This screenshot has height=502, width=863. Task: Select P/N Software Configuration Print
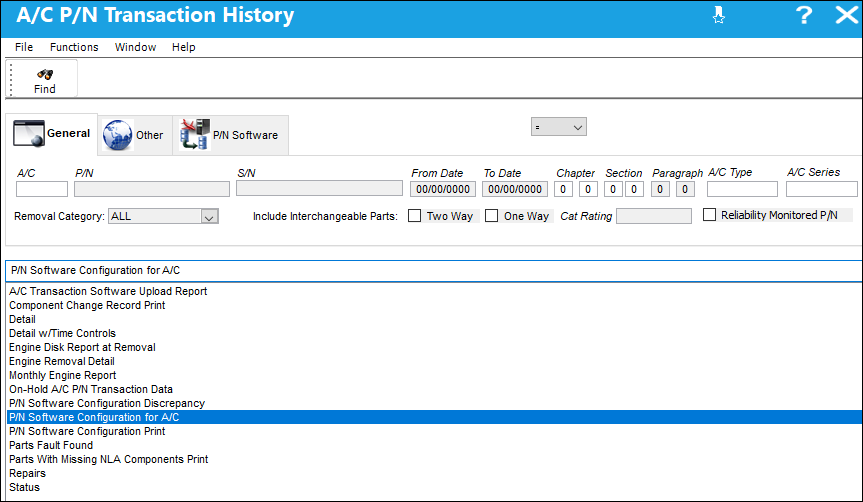point(87,432)
